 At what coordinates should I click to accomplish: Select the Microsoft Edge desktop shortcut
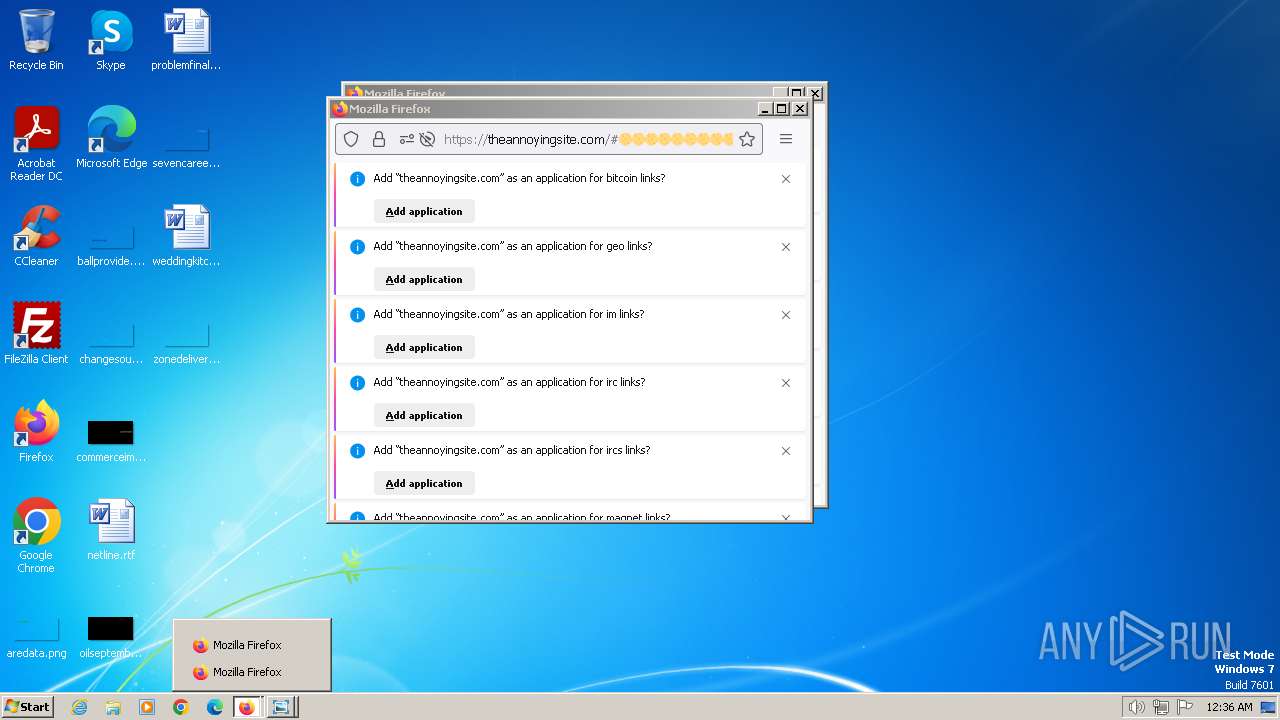tap(111, 137)
